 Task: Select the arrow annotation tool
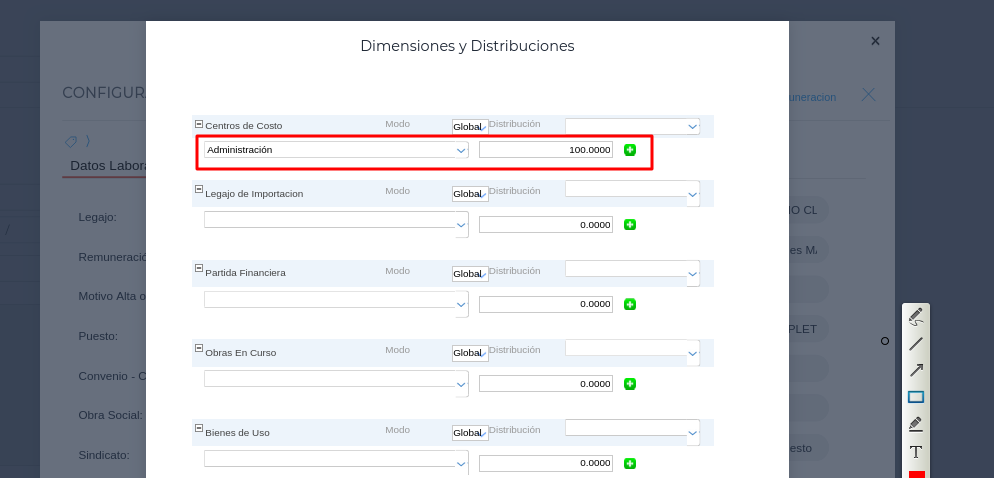915,370
